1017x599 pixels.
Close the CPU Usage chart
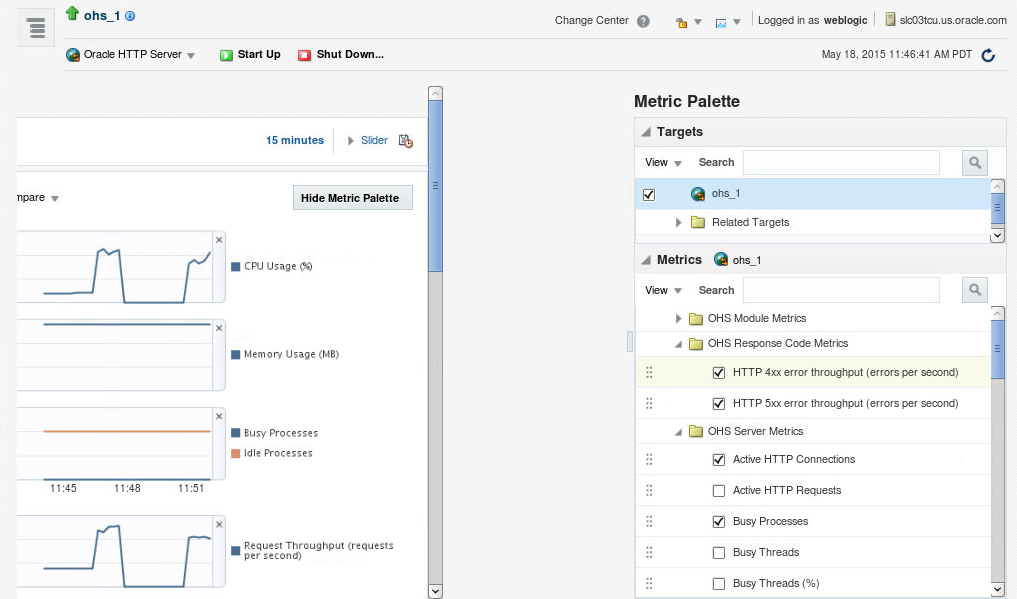219,240
